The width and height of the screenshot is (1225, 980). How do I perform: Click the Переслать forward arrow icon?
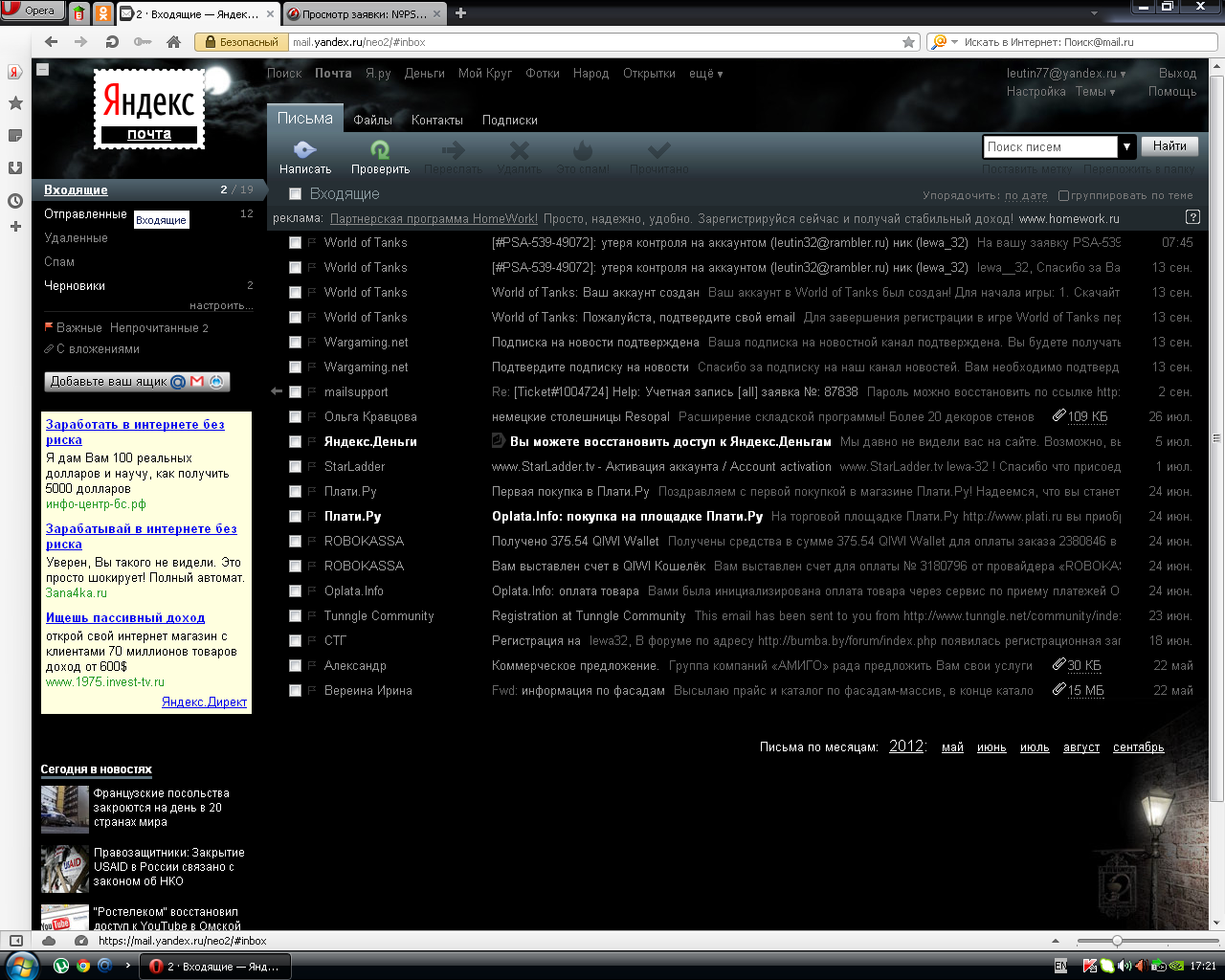click(x=453, y=150)
